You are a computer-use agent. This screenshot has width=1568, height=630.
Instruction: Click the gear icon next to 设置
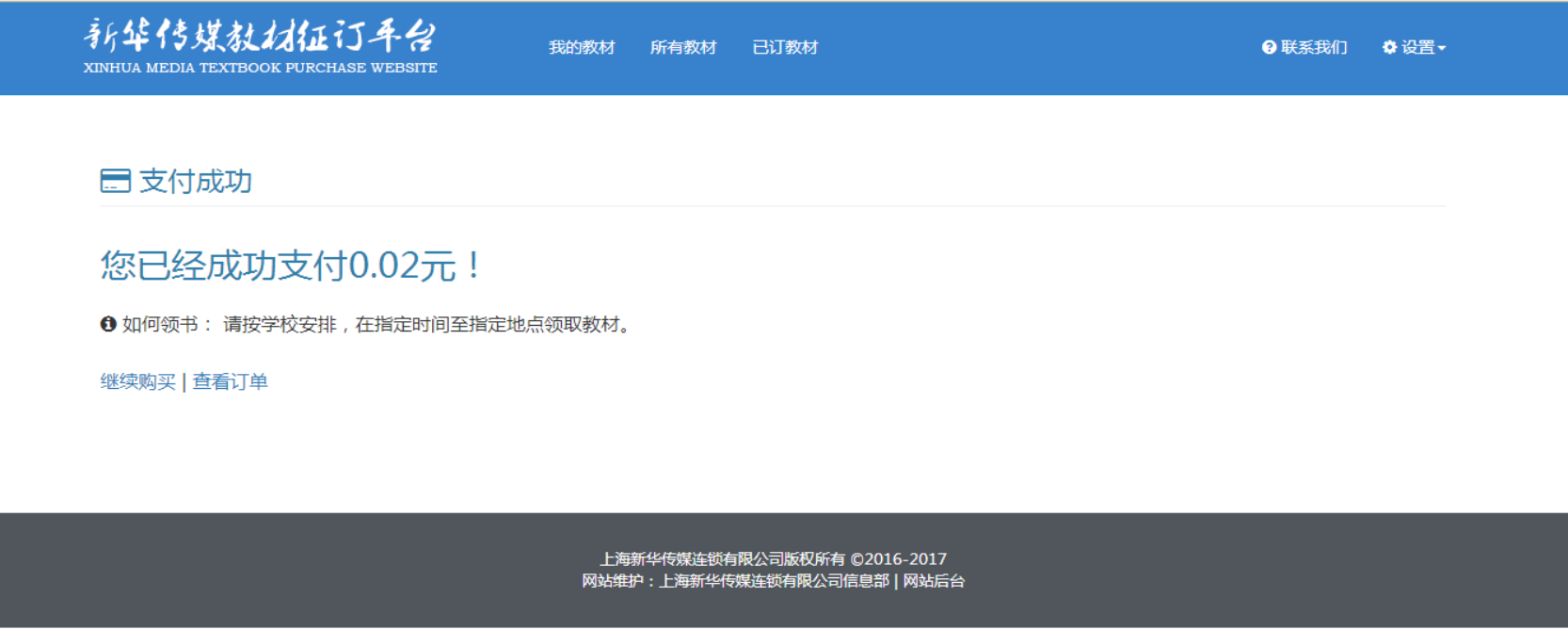click(1389, 47)
